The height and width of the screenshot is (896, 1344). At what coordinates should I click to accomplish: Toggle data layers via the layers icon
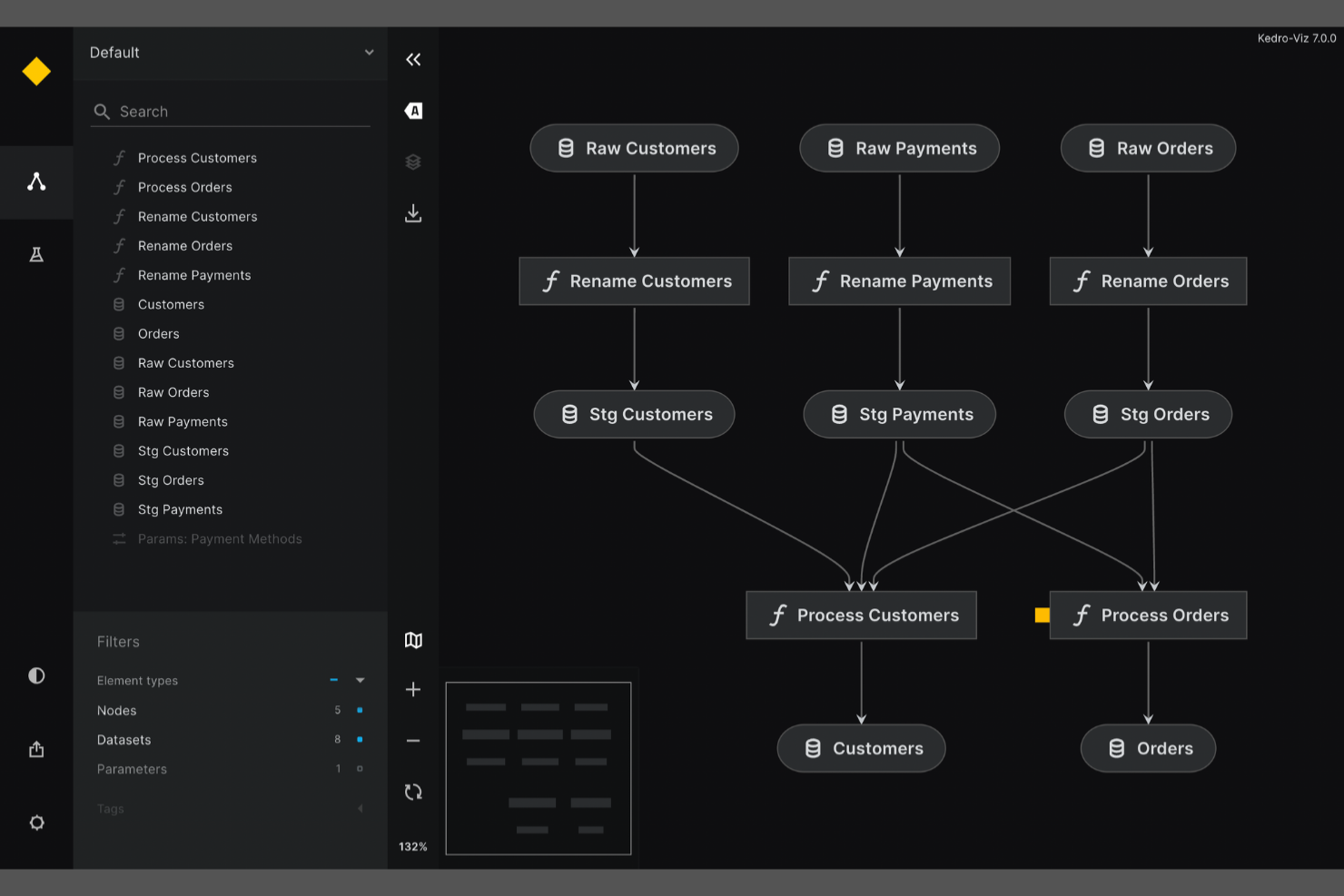[413, 162]
